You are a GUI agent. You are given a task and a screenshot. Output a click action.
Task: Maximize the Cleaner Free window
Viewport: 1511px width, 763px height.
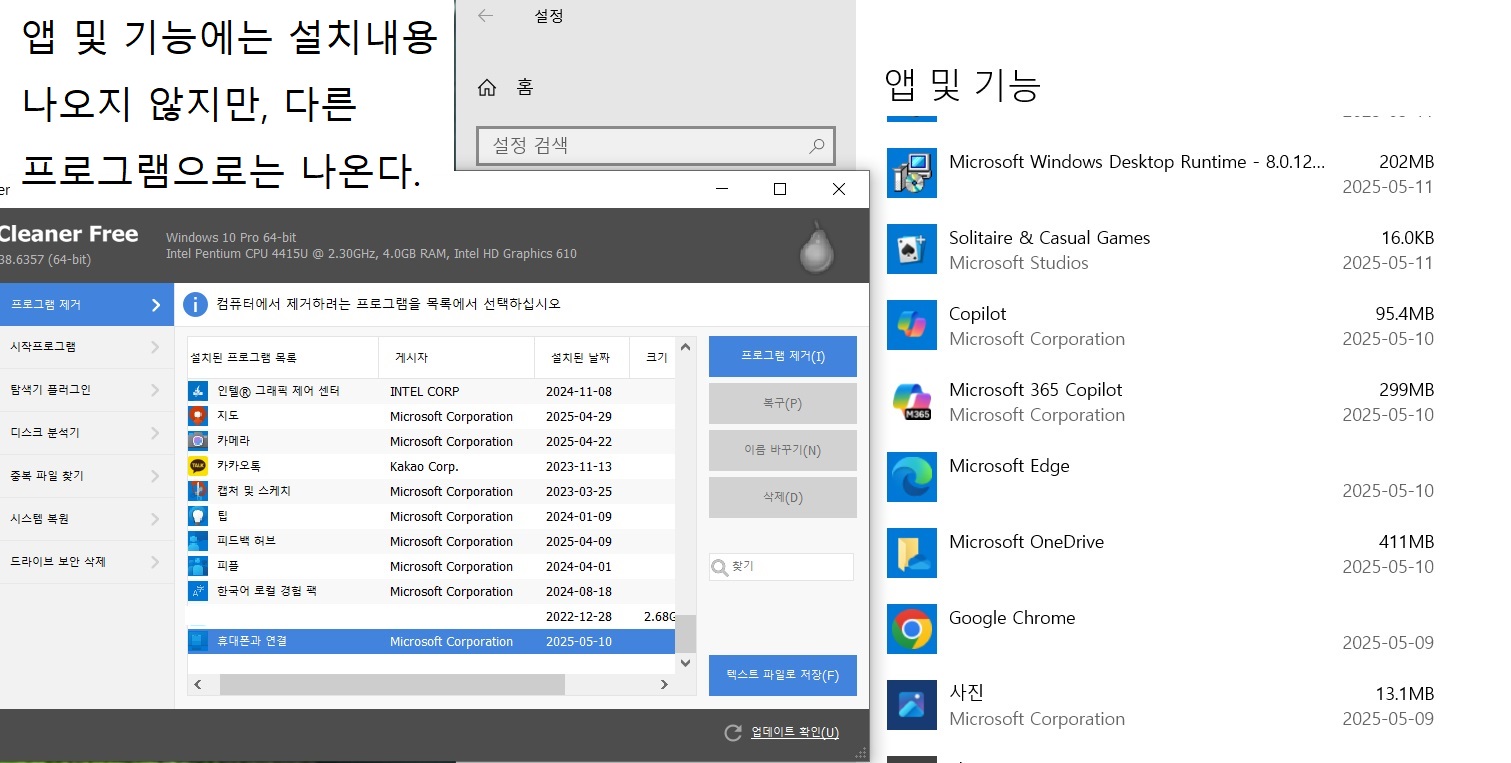coord(780,189)
